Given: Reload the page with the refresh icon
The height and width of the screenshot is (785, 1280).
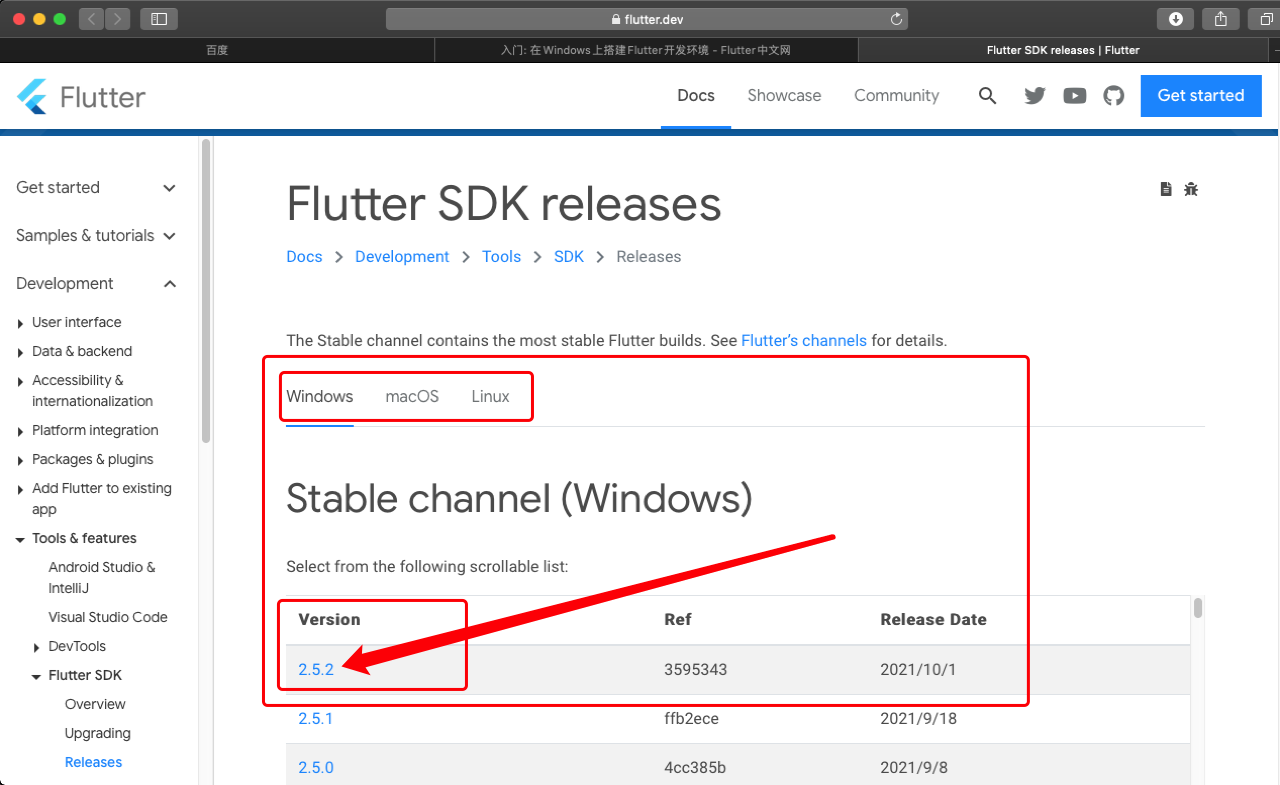Looking at the screenshot, I should pos(897,19).
